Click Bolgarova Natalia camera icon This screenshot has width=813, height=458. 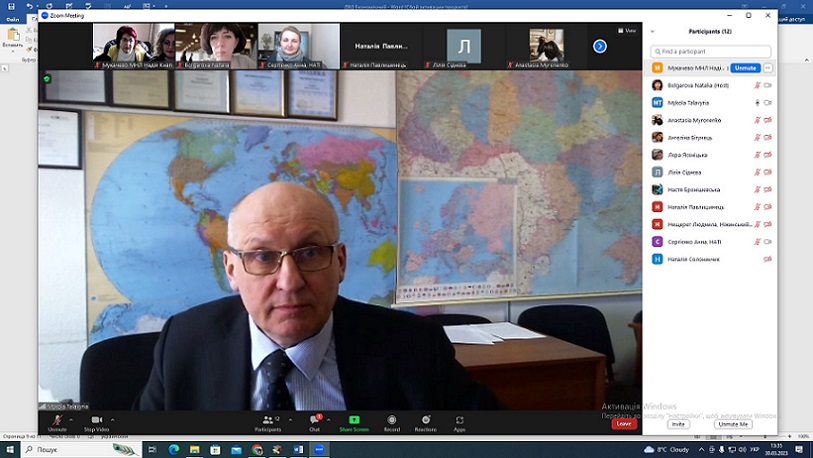[768, 85]
